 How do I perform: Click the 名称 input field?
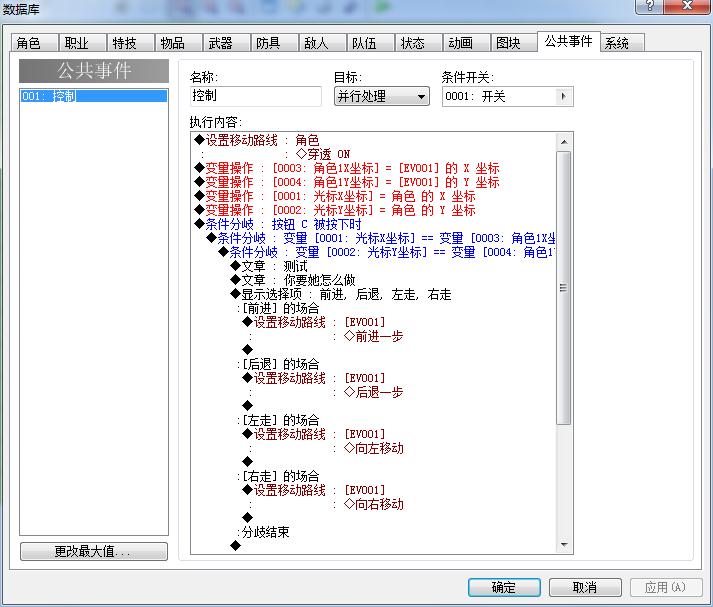pyautogui.click(x=256, y=96)
